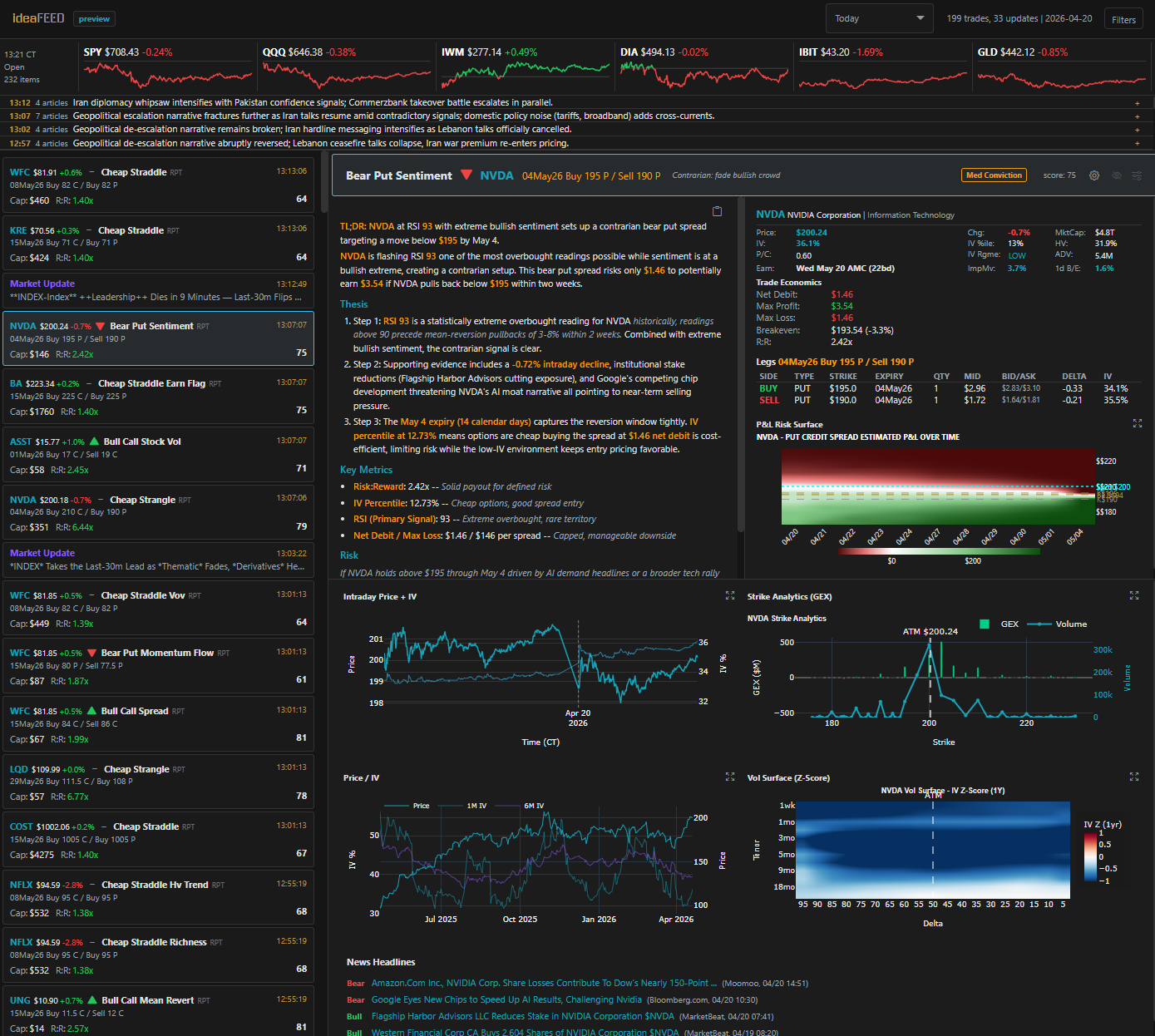
Task: Open the Today date range dropdown
Action: coord(880,18)
